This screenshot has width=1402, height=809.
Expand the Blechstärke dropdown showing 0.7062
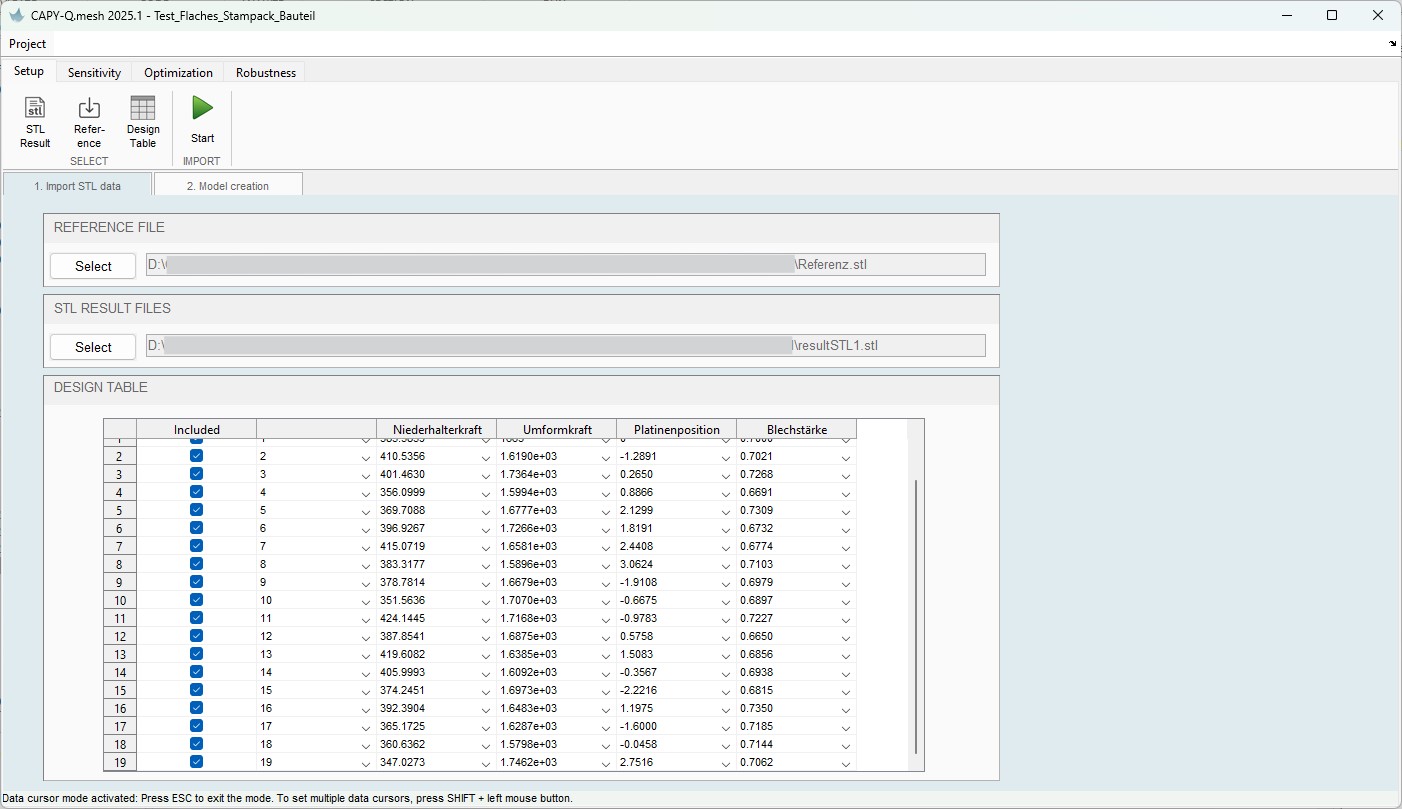click(846, 763)
